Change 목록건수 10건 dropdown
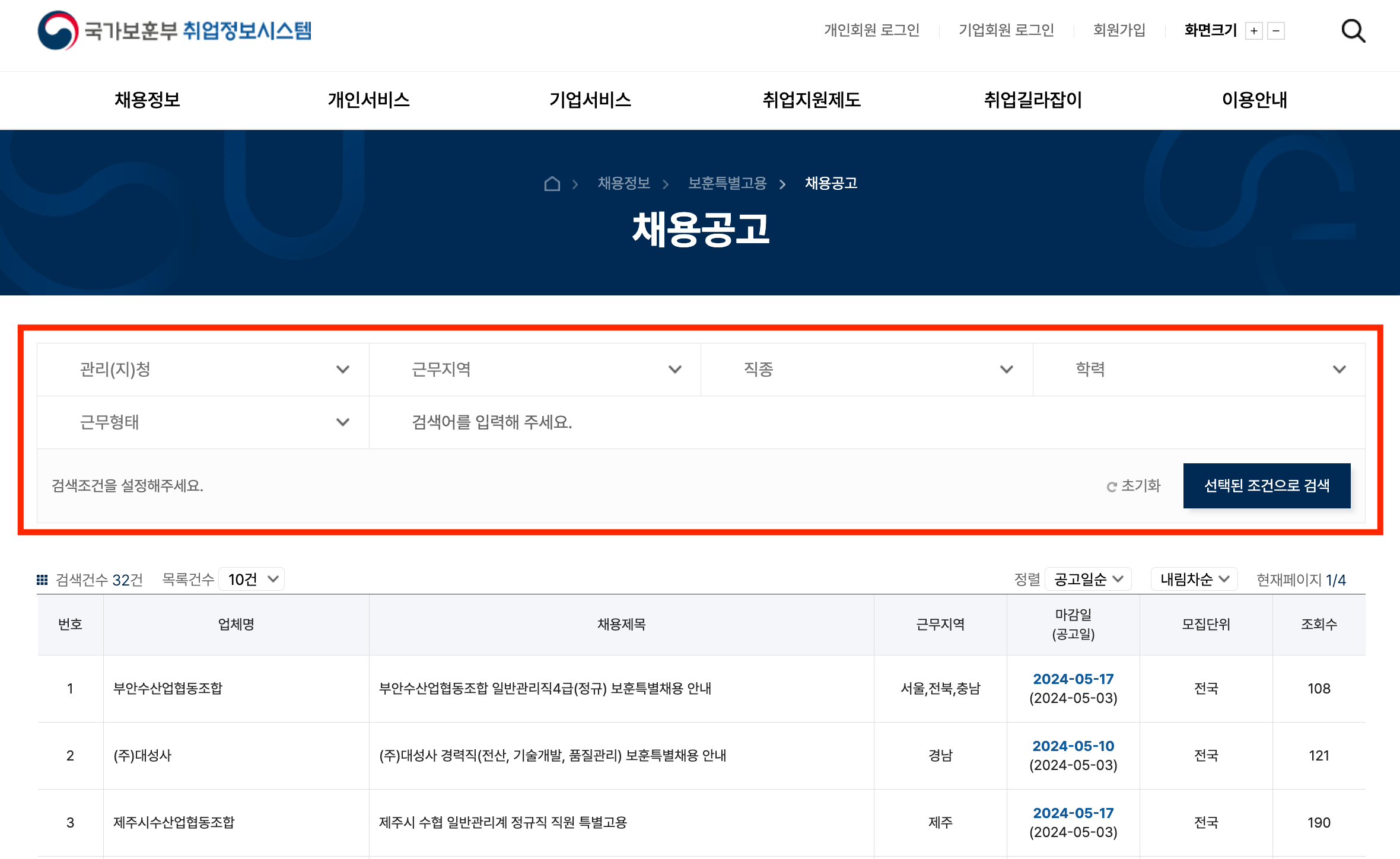The height and width of the screenshot is (859, 1400). pyautogui.click(x=252, y=579)
